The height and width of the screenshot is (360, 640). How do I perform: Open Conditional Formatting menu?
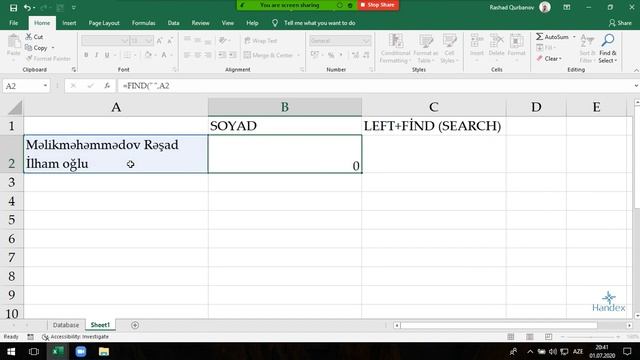point(395,48)
